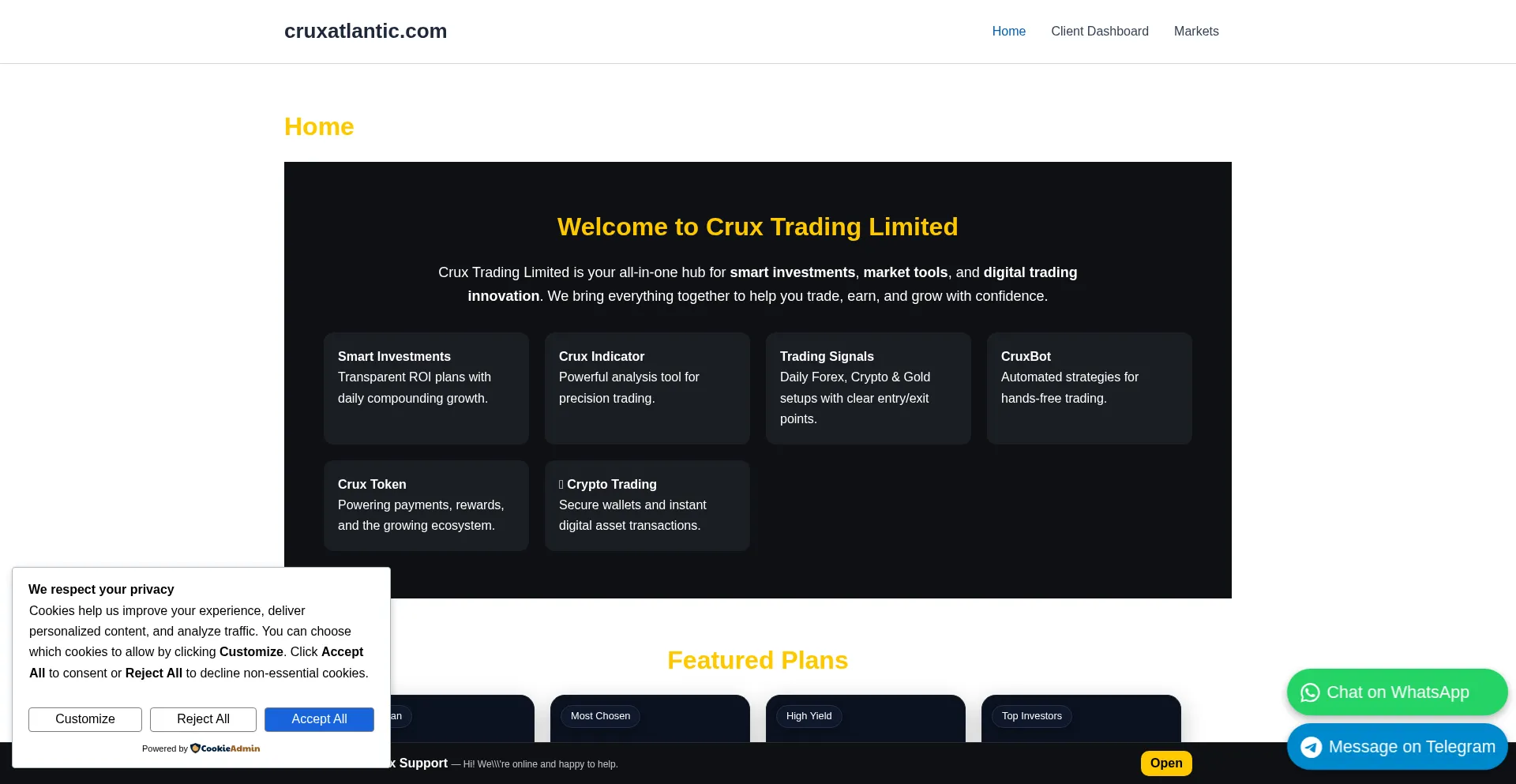Viewport: 1516px width, 784px height.
Task: Click the Crux Token card
Action: (426, 505)
